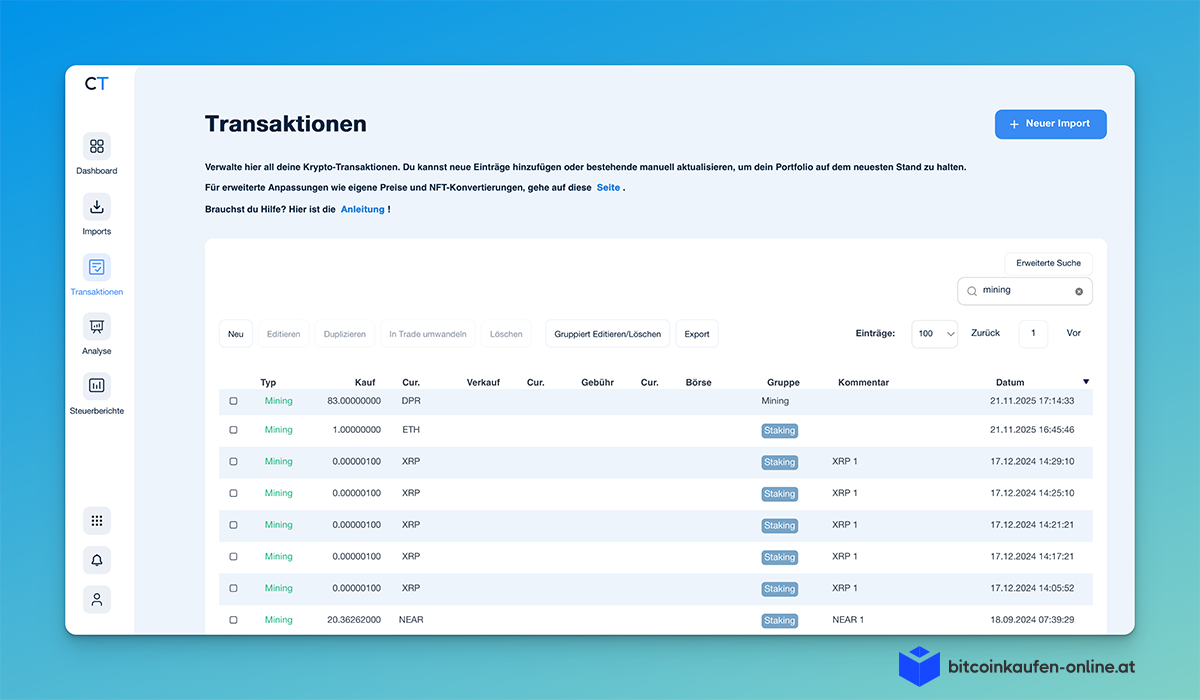Open the Dashboard sidebar icon
The width and height of the screenshot is (1200, 700).
[x=97, y=146]
